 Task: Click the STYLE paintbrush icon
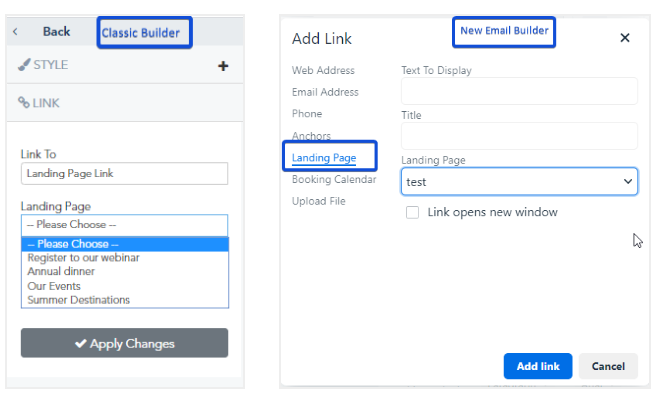coord(24,66)
